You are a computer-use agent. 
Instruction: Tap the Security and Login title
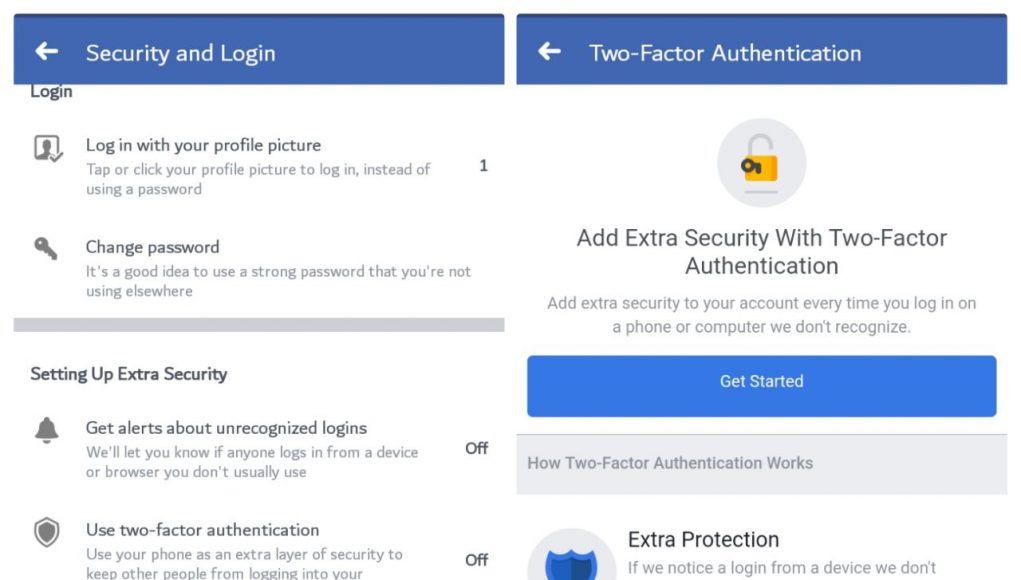180,53
